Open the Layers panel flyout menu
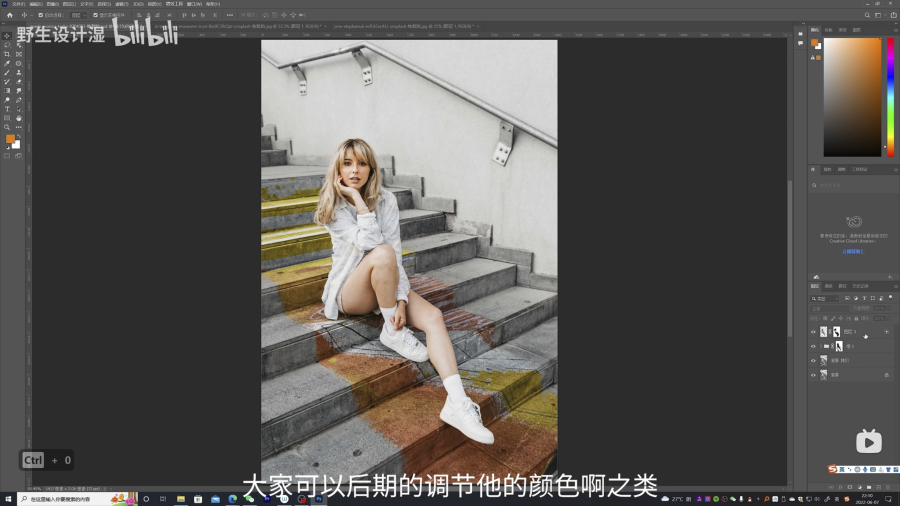 895,286
